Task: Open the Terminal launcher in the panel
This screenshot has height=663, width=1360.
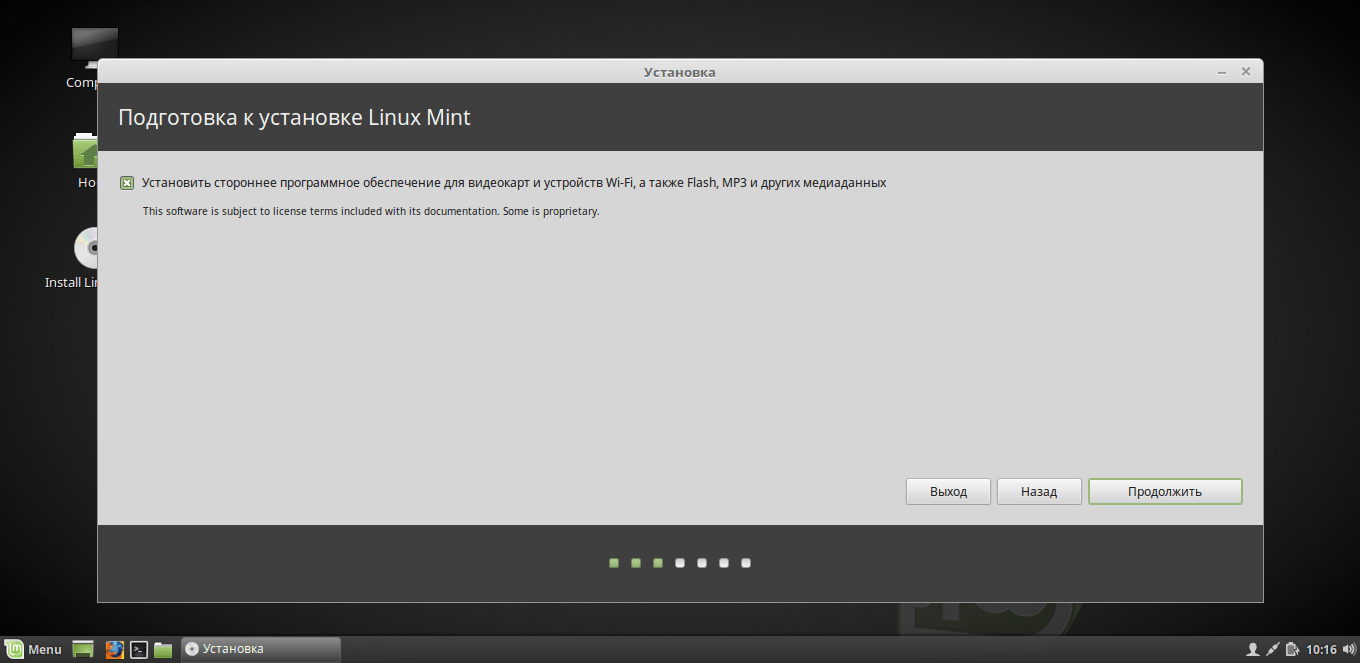Action: (140, 649)
